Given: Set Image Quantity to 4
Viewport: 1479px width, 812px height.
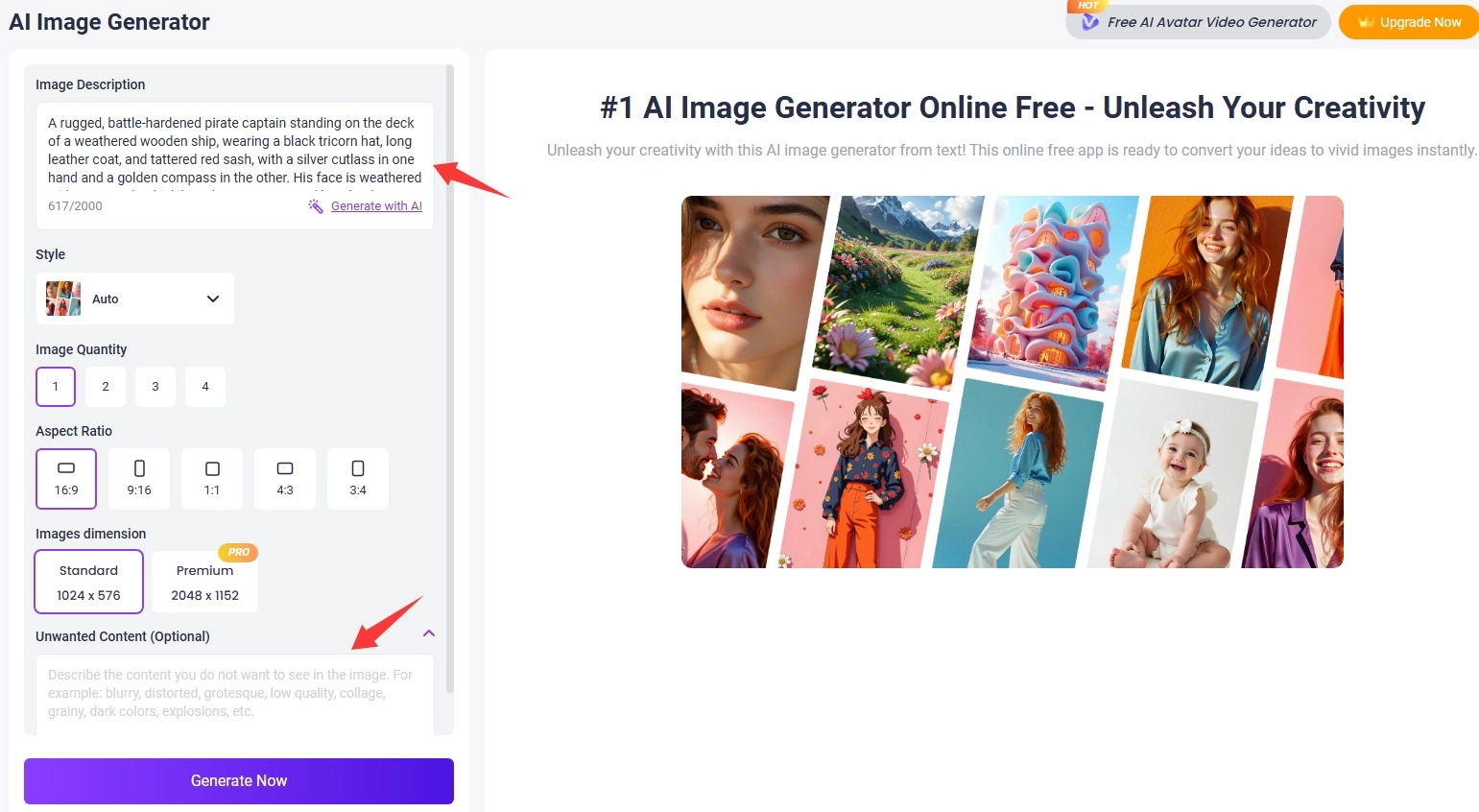Looking at the screenshot, I should pyautogui.click(x=204, y=386).
